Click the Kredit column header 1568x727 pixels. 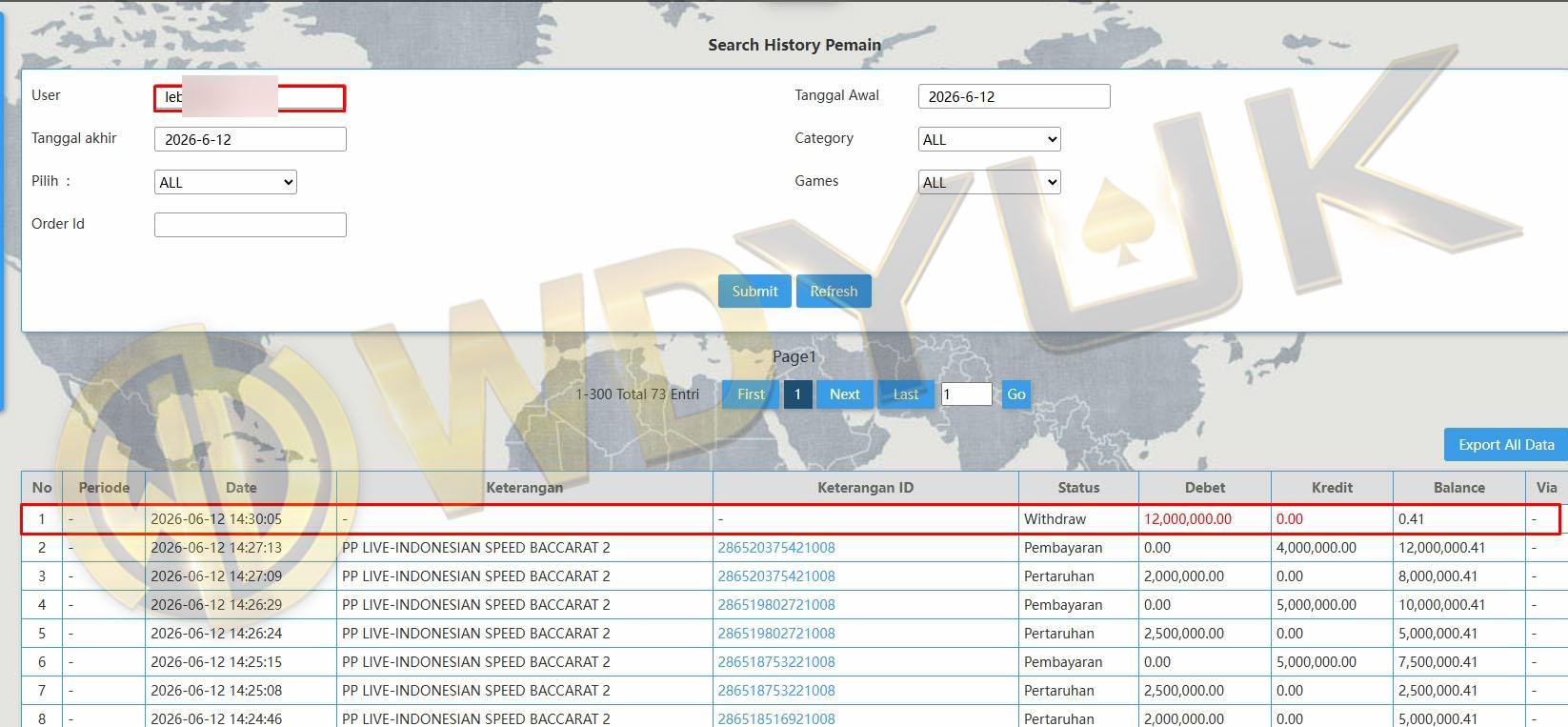tap(1333, 488)
